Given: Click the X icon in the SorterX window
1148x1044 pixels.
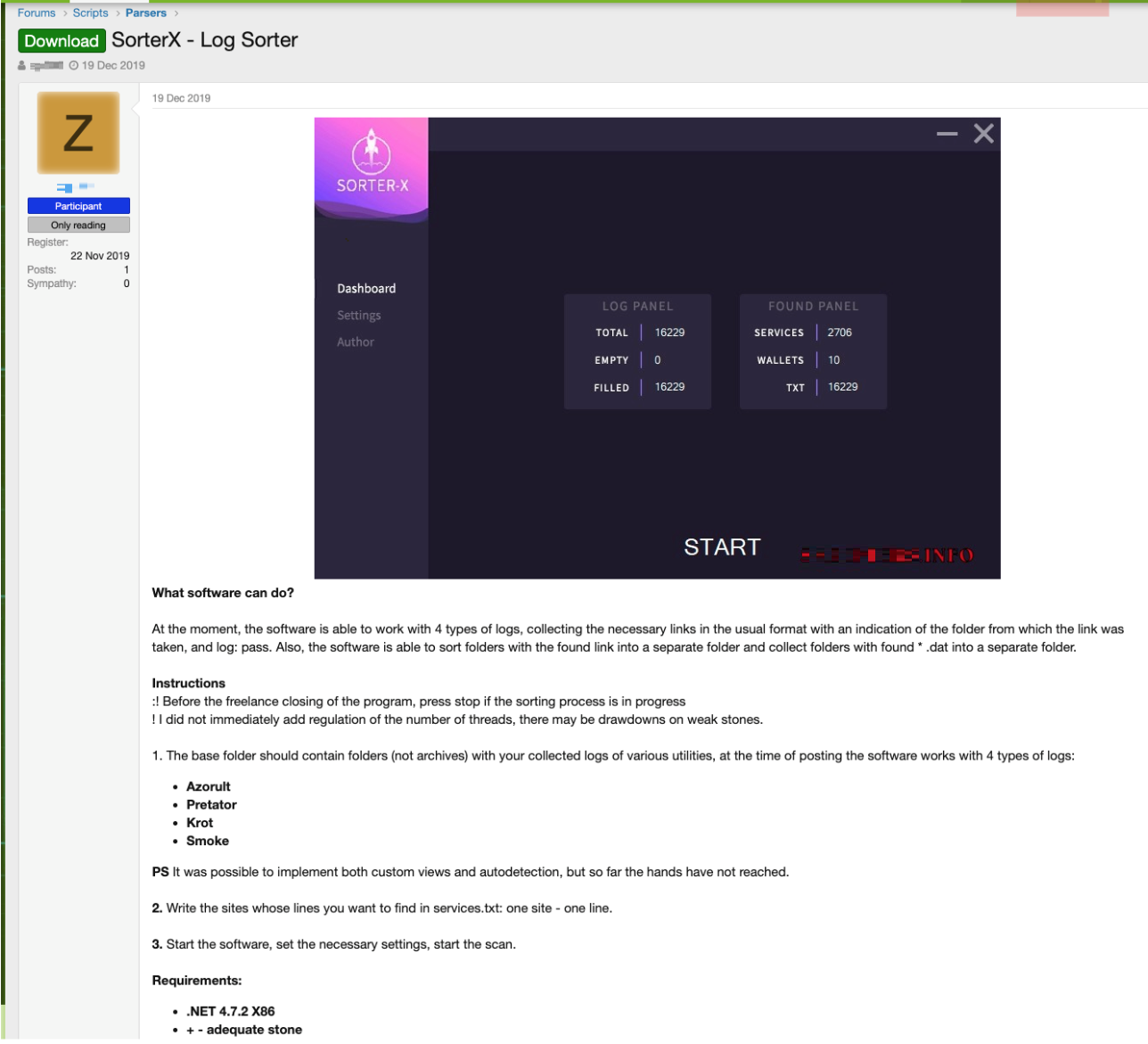Looking at the screenshot, I should 983,134.
